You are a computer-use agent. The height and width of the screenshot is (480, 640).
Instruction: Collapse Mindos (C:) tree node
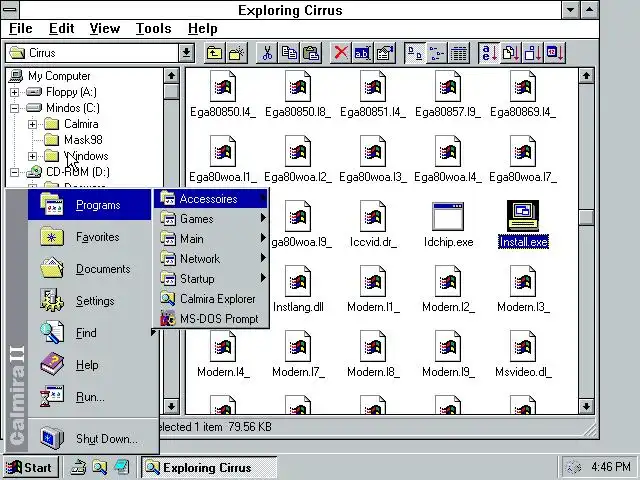pos(14,108)
